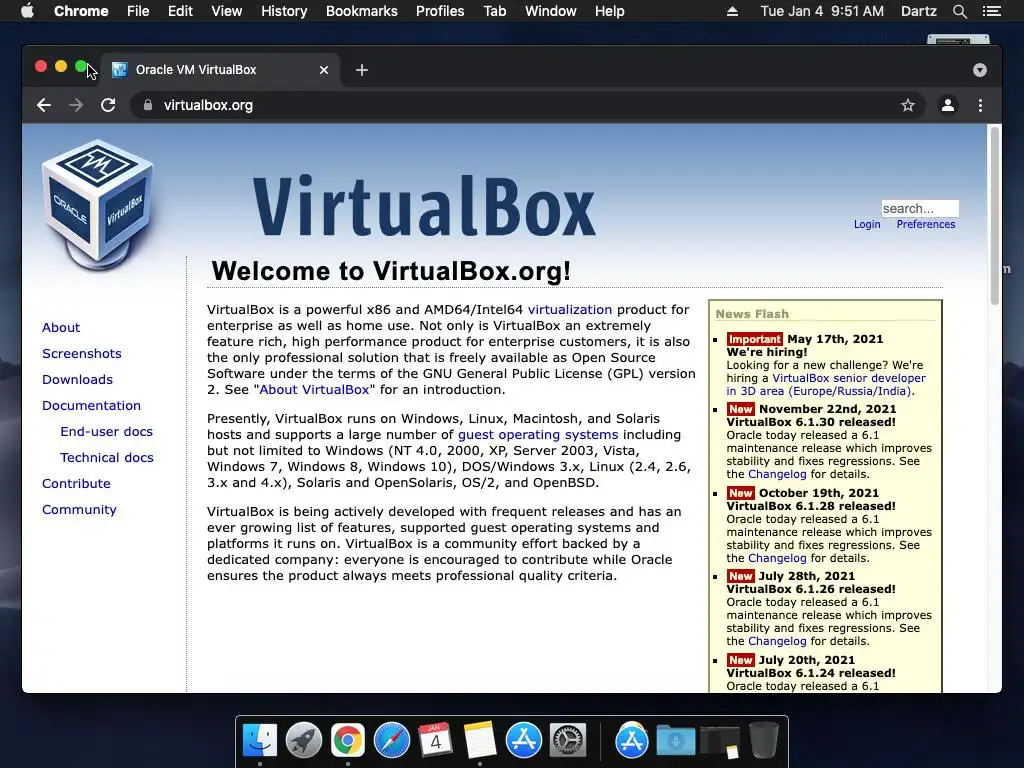Viewport: 1024px width, 768px height.
Task: Open System Preferences gear in Dock
Action: click(568, 741)
